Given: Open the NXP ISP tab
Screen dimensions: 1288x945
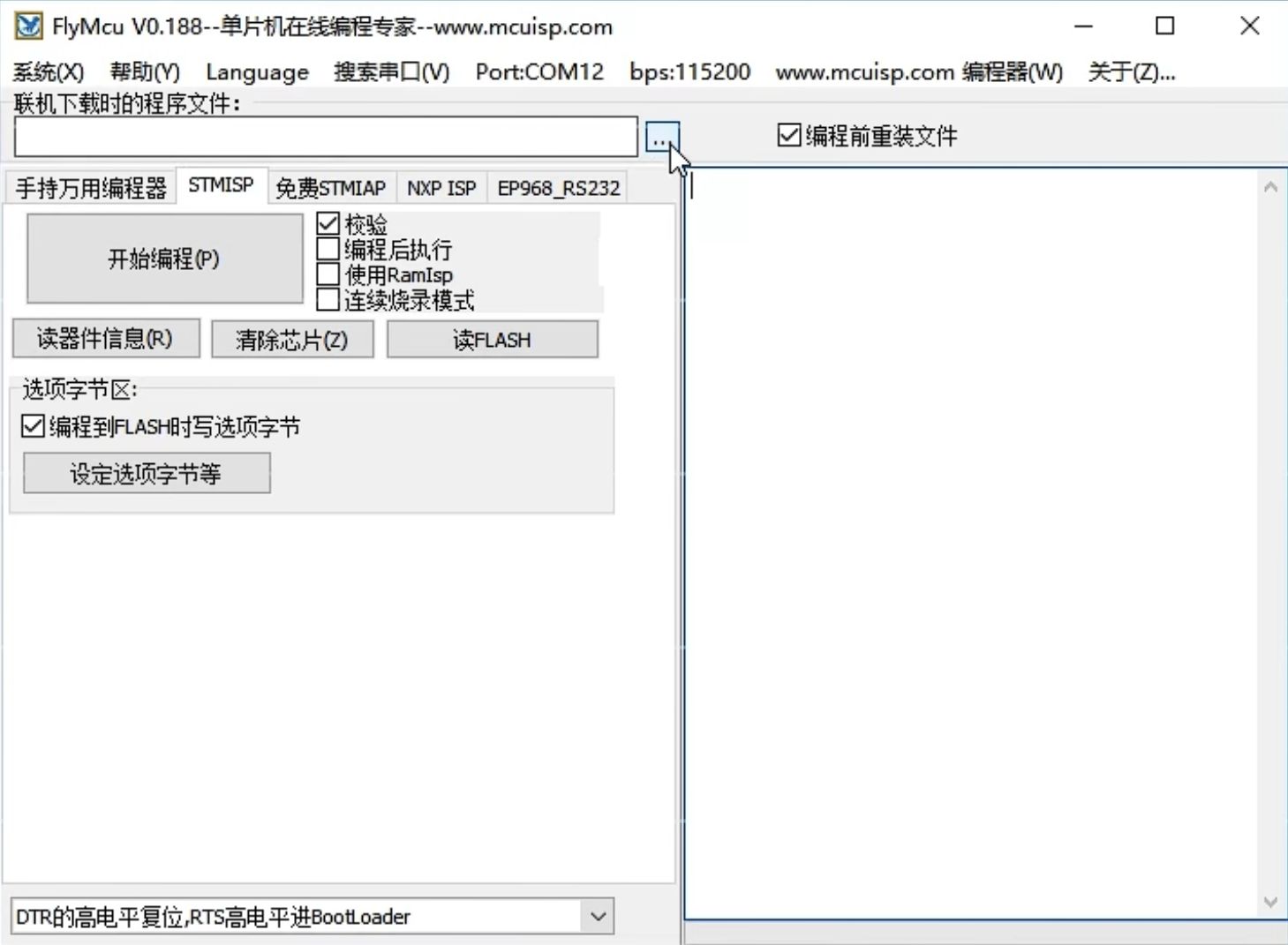Looking at the screenshot, I should [441, 188].
